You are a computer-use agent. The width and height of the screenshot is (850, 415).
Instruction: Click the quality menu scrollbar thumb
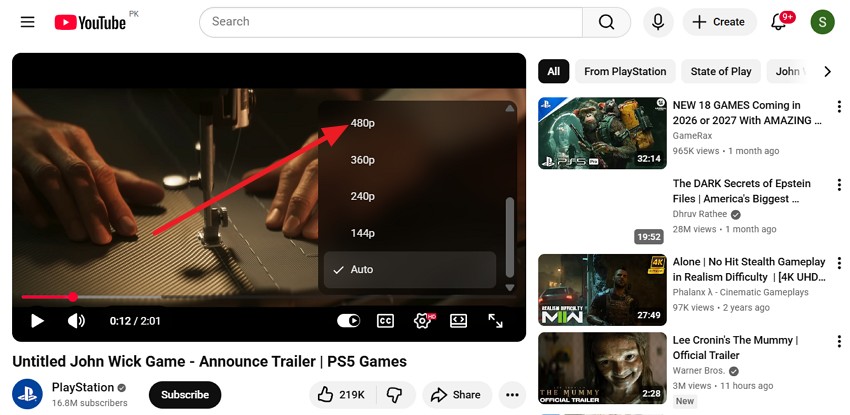(x=509, y=237)
